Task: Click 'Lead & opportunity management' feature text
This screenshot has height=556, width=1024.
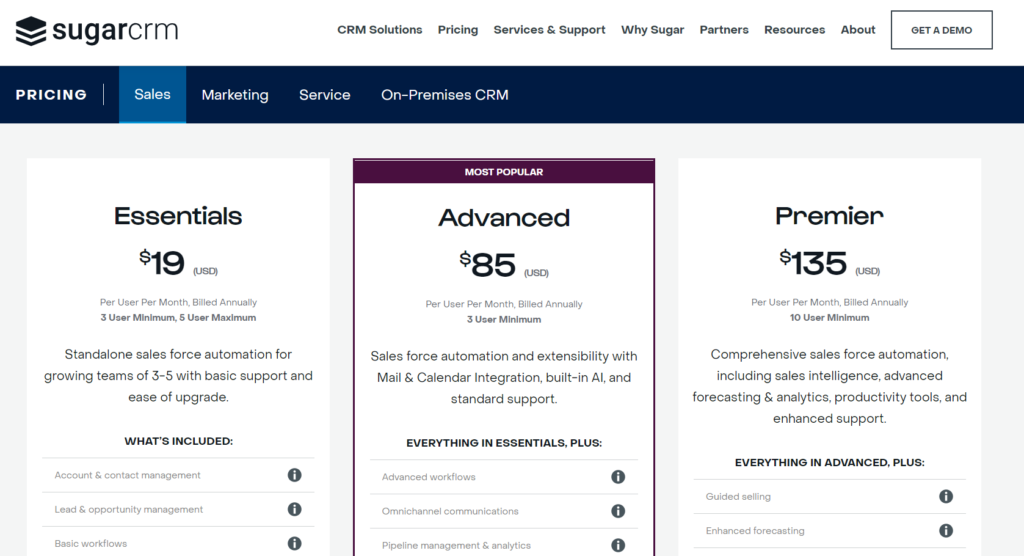Action: pos(129,509)
